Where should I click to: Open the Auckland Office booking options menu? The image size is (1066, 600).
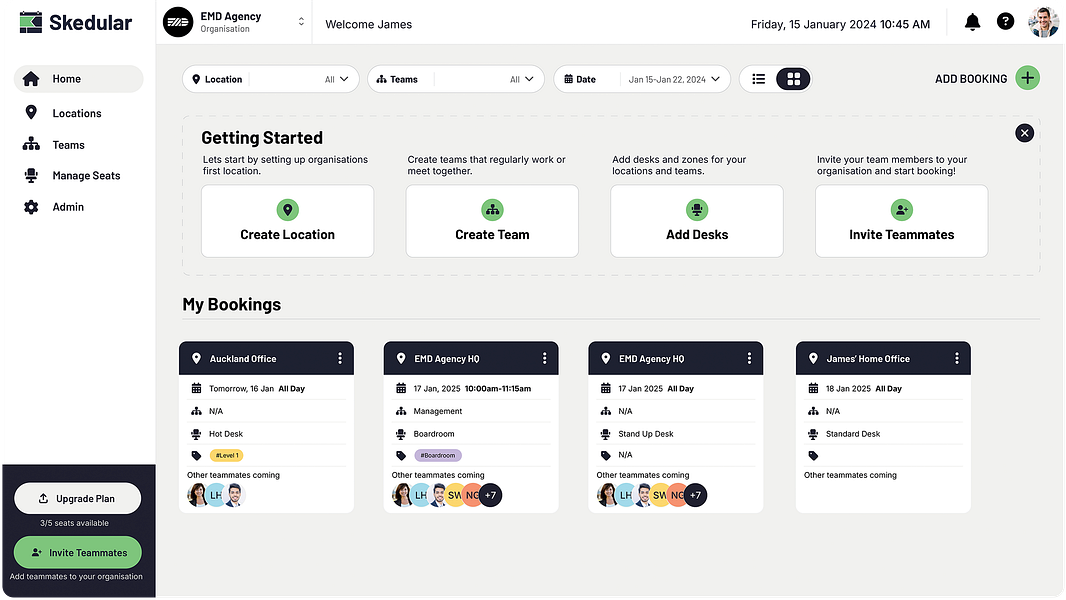pos(340,358)
